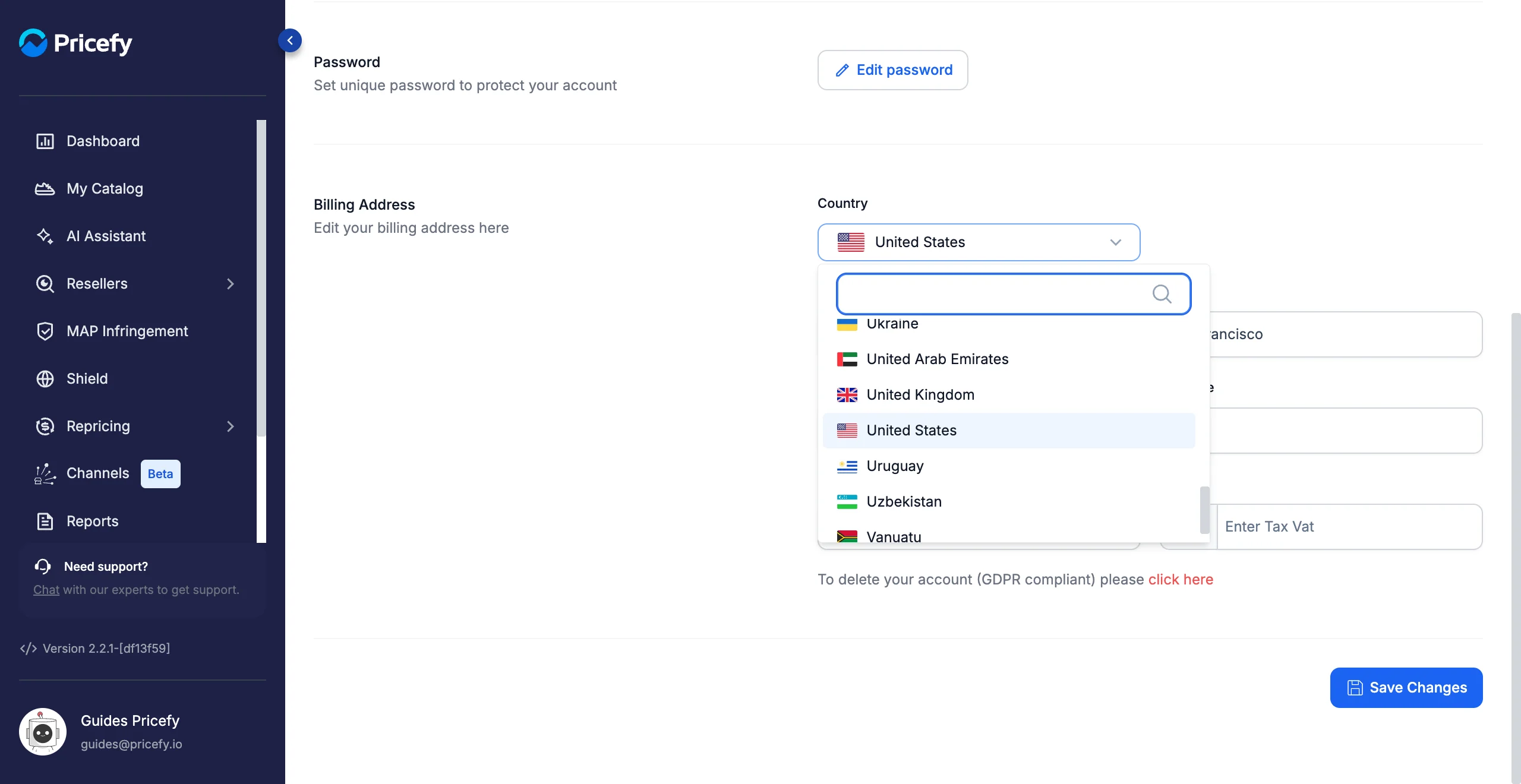Viewport: 1521px width, 784px height.
Task: Click the Shield globe icon
Action: pyautogui.click(x=45, y=379)
